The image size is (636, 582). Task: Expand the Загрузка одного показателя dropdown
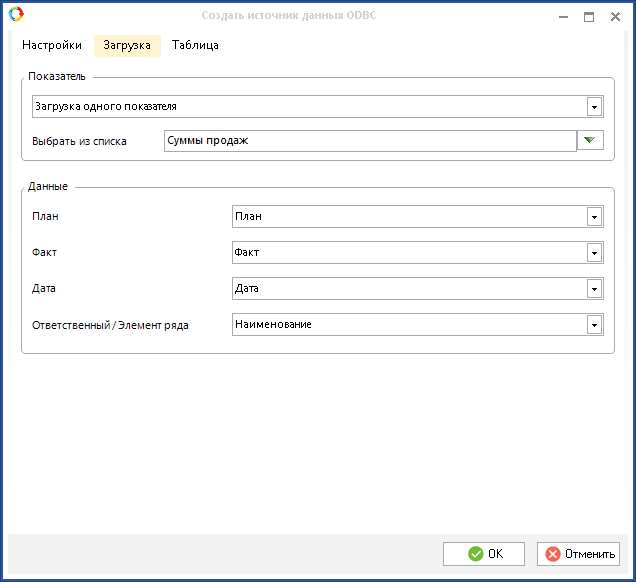[594, 107]
